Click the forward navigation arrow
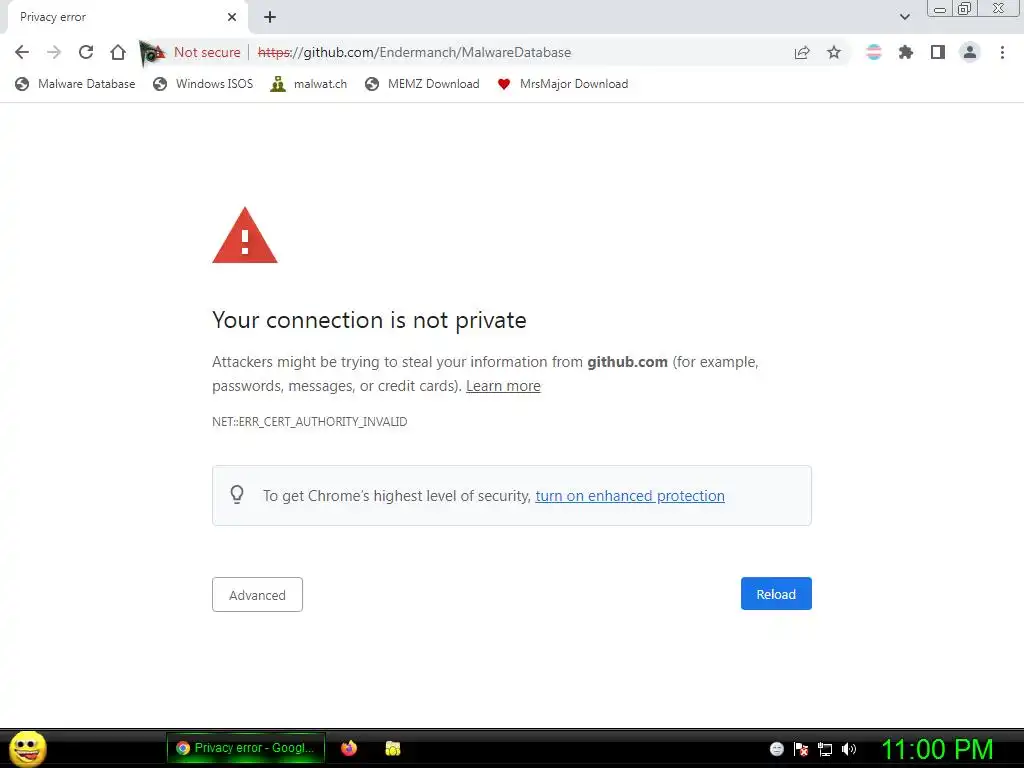Screen dimensions: 1024x768 click(54, 52)
